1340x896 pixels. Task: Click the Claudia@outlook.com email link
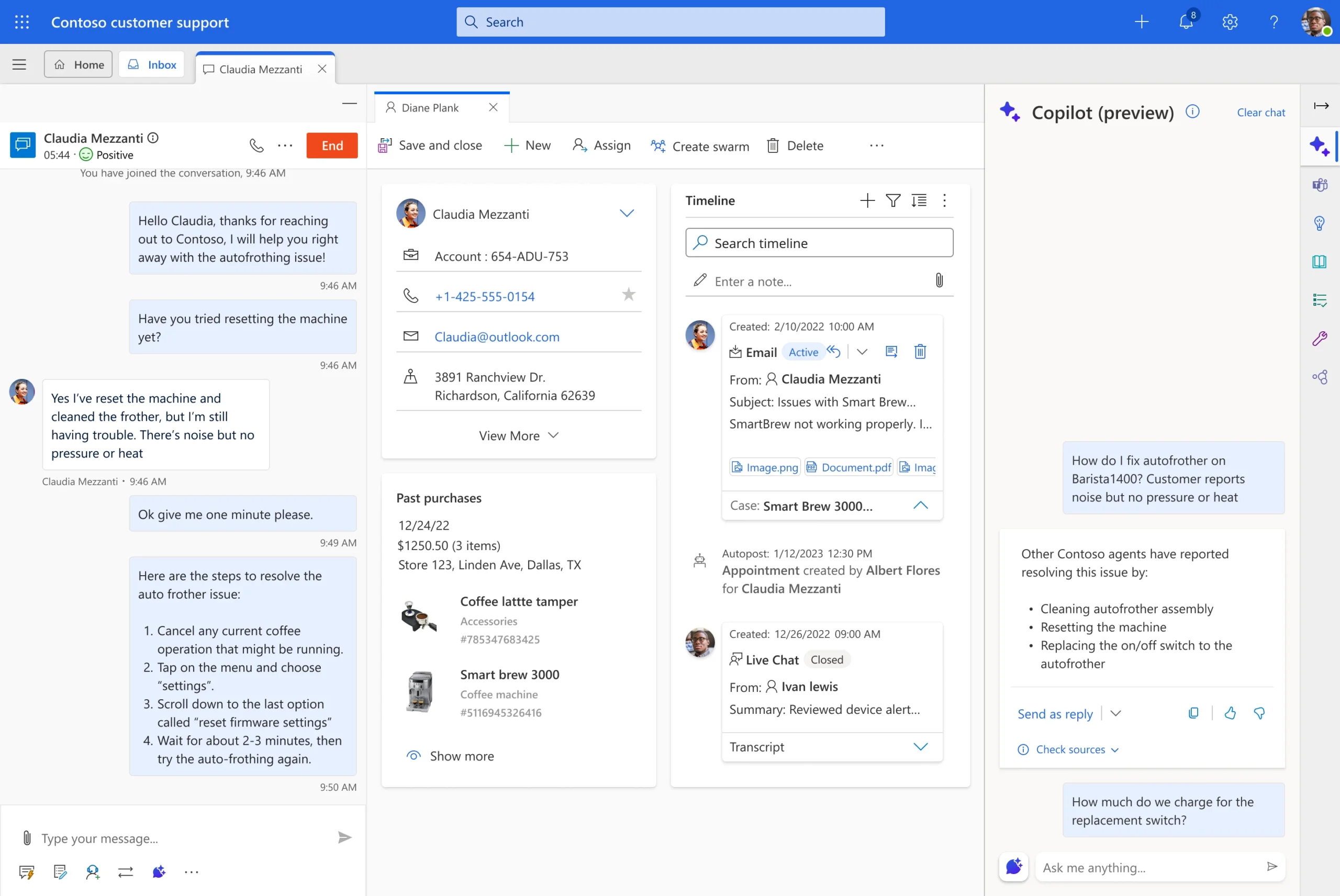tap(497, 336)
